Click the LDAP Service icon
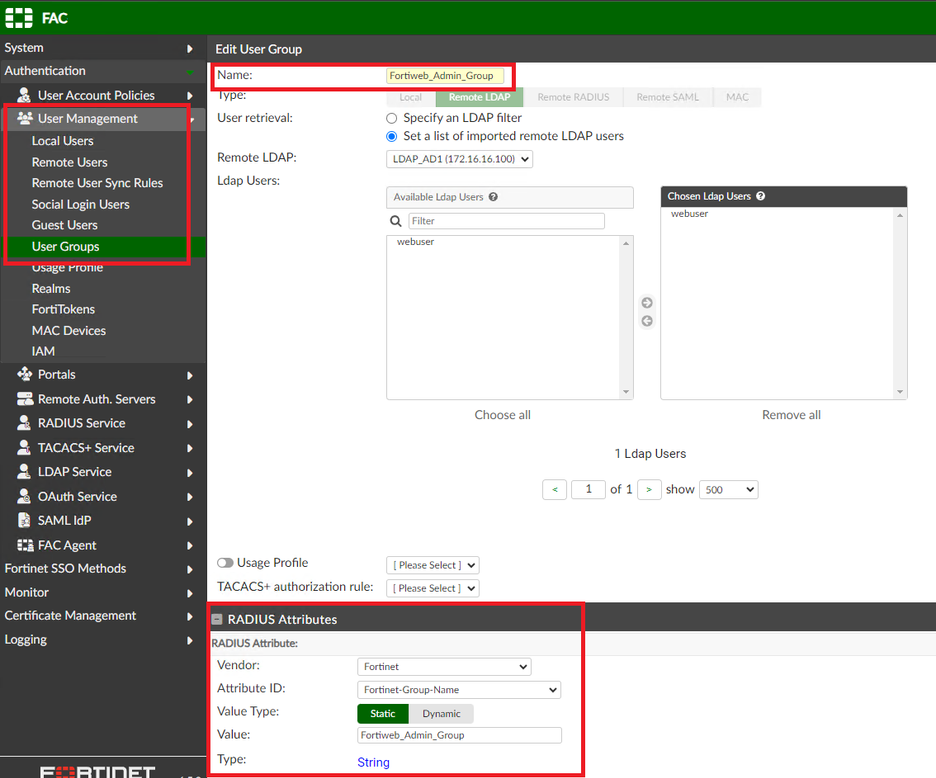This screenshot has width=936, height=778. tap(24, 472)
